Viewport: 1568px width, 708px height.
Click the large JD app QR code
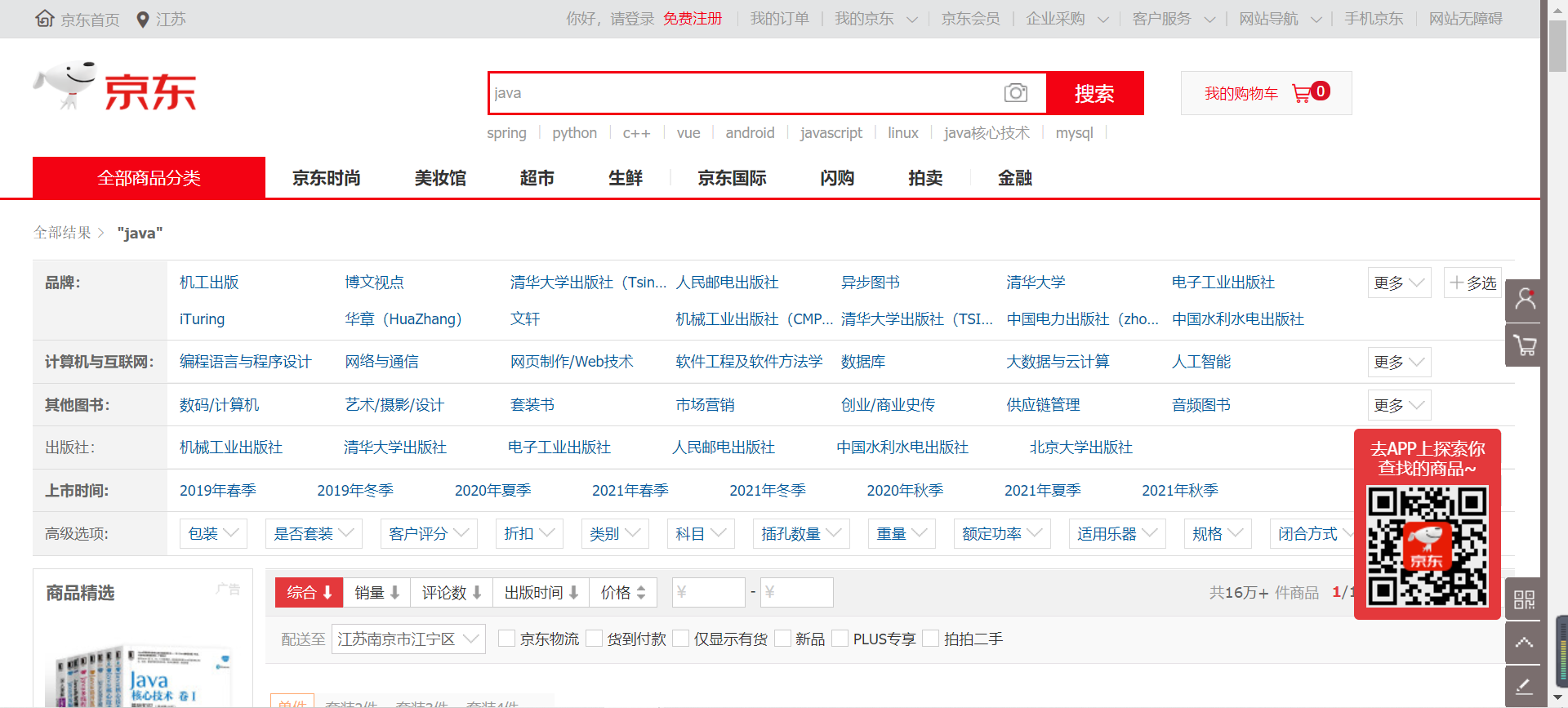[1428, 546]
